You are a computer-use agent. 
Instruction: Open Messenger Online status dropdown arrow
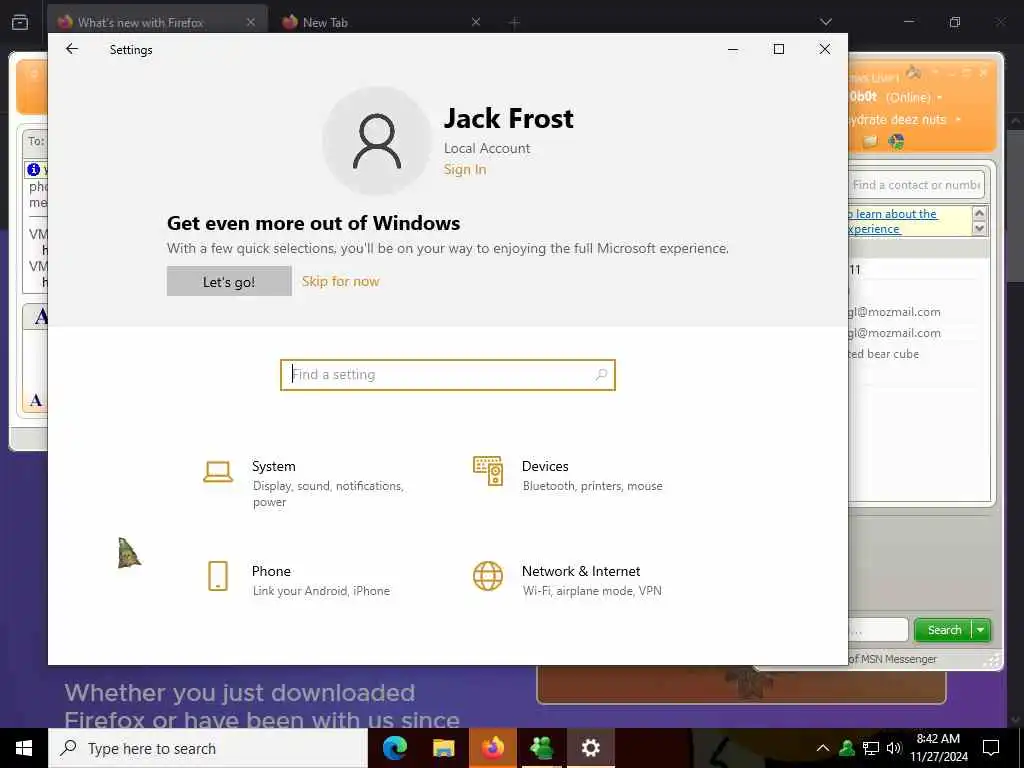point(940,97)
